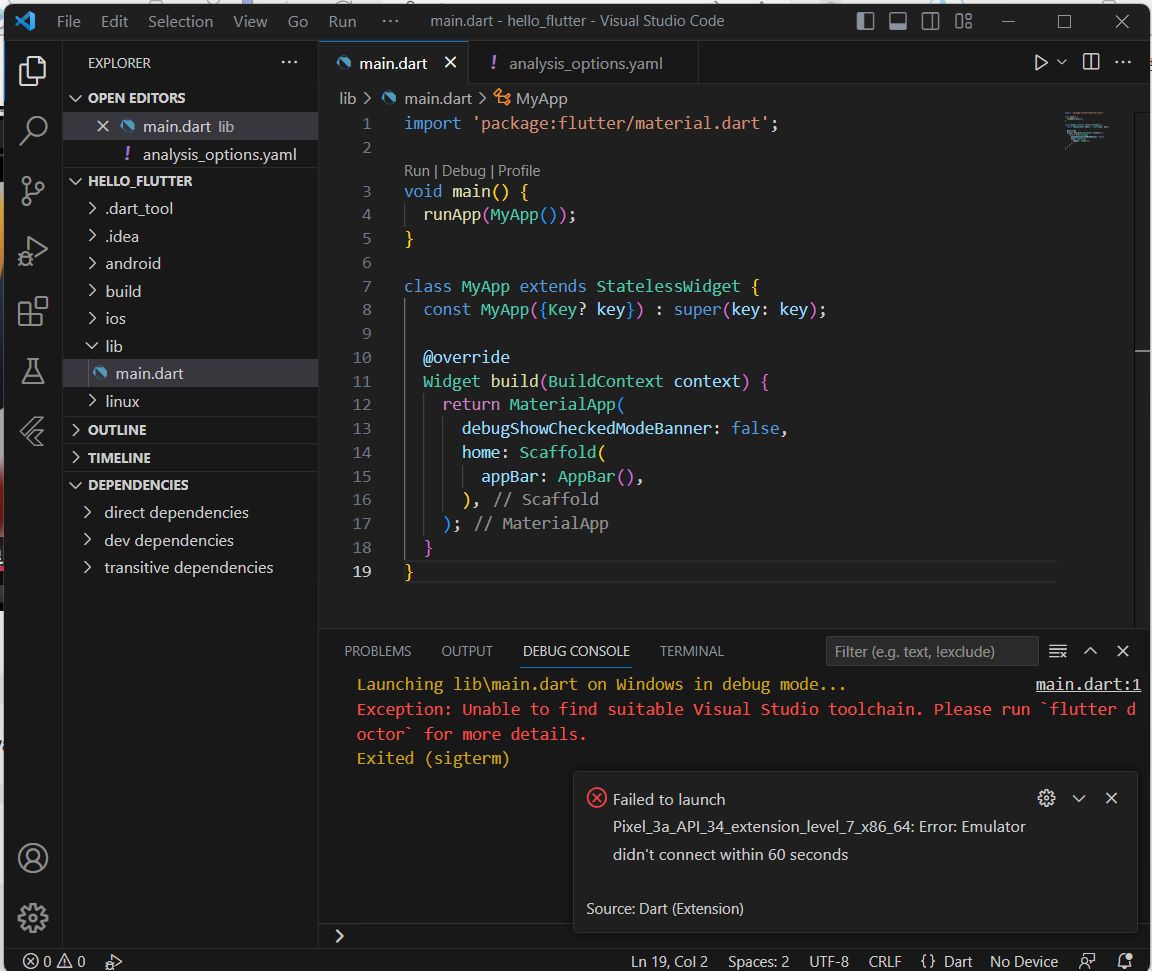Click Debug CodeLens above main()

click(464, 170)
